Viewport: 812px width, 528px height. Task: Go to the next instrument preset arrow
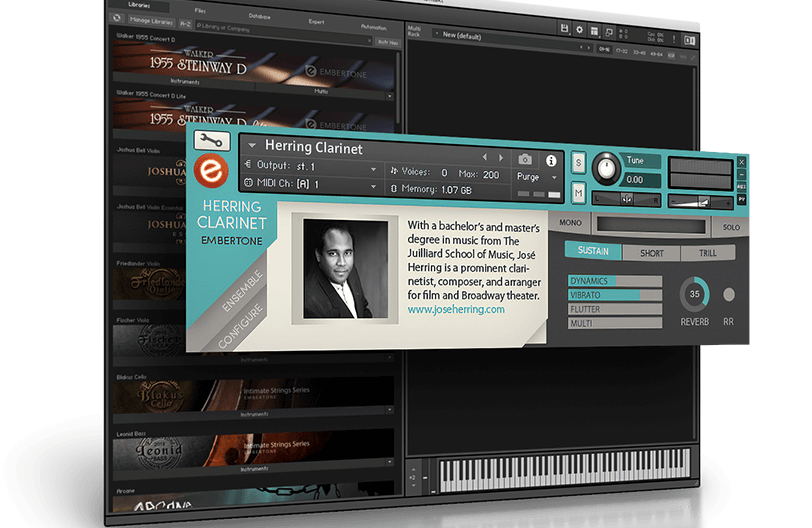point(501,157)
